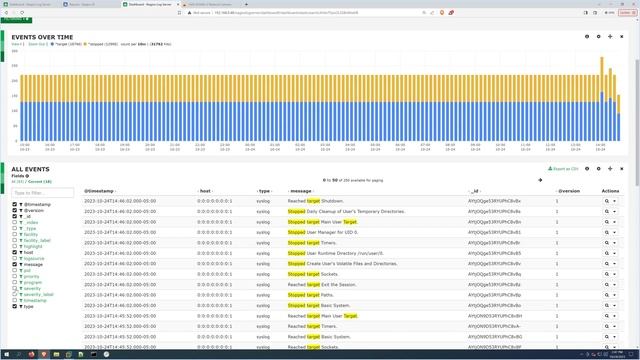Inspect the 'Stopped User Manager for UID 0' event
This screenshot has width=640, height=360.
(607, 233)
